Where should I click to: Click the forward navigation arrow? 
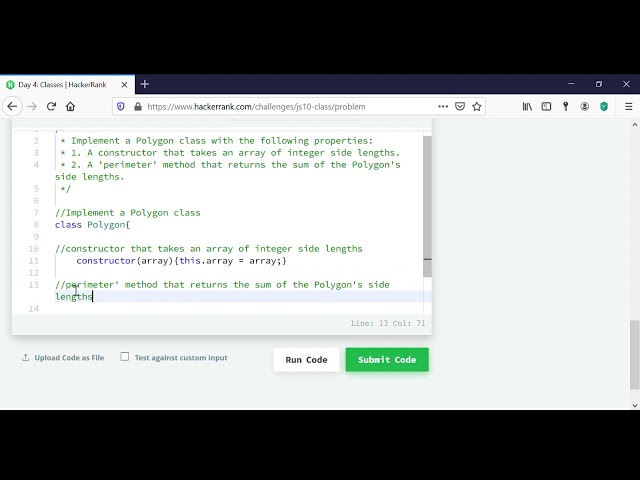pyautogui.click(x=32, y=107)
